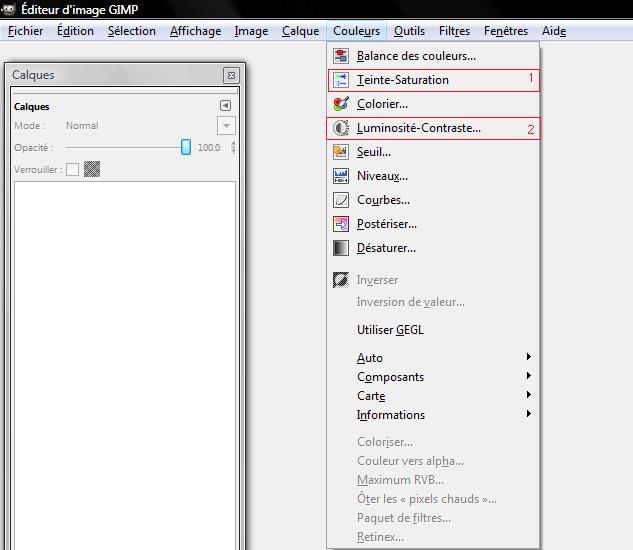Click the Opacité slider handle
This screenshot has height=550, width=633.
186,147
